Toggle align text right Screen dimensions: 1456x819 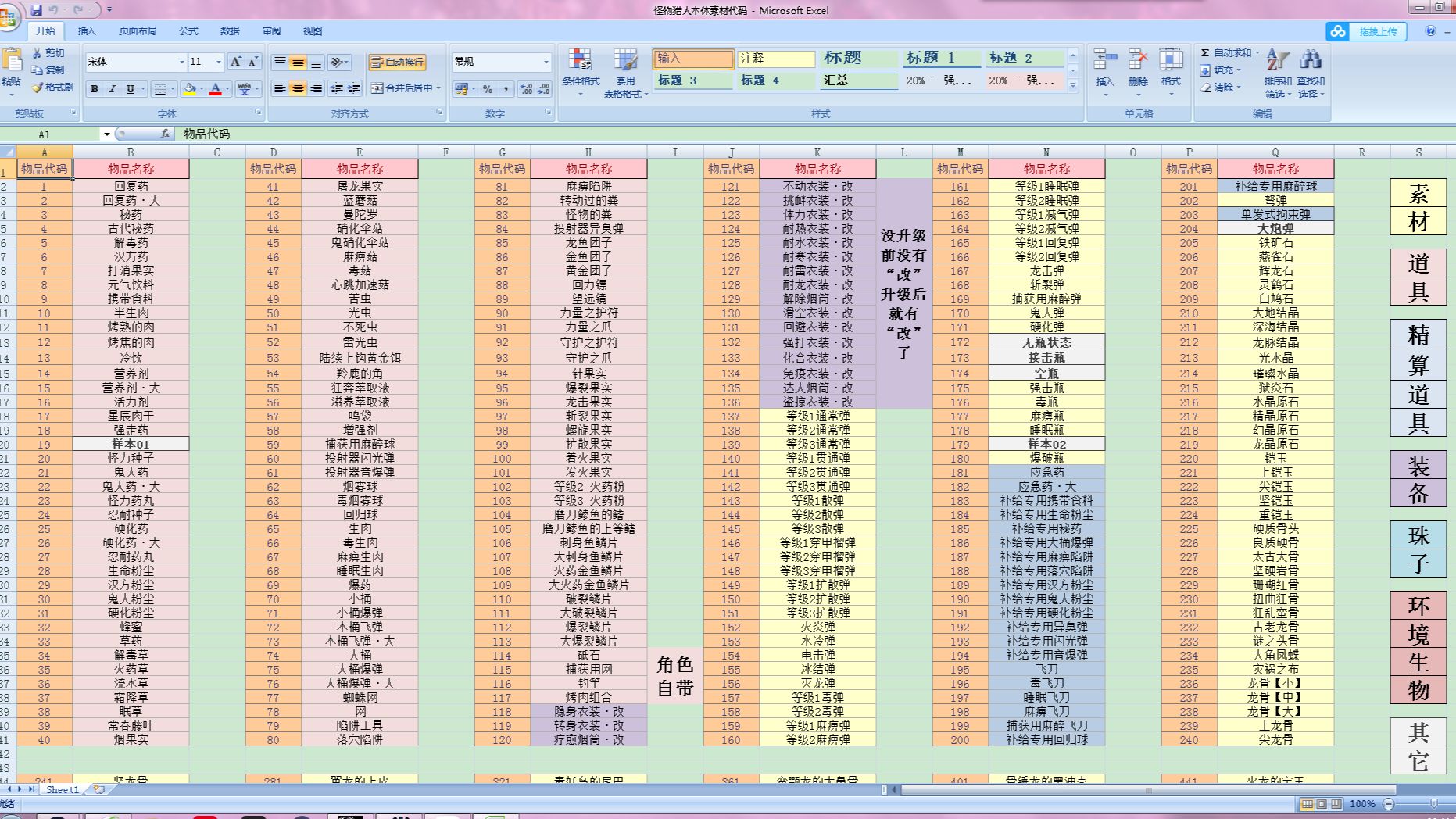[316, 88]
